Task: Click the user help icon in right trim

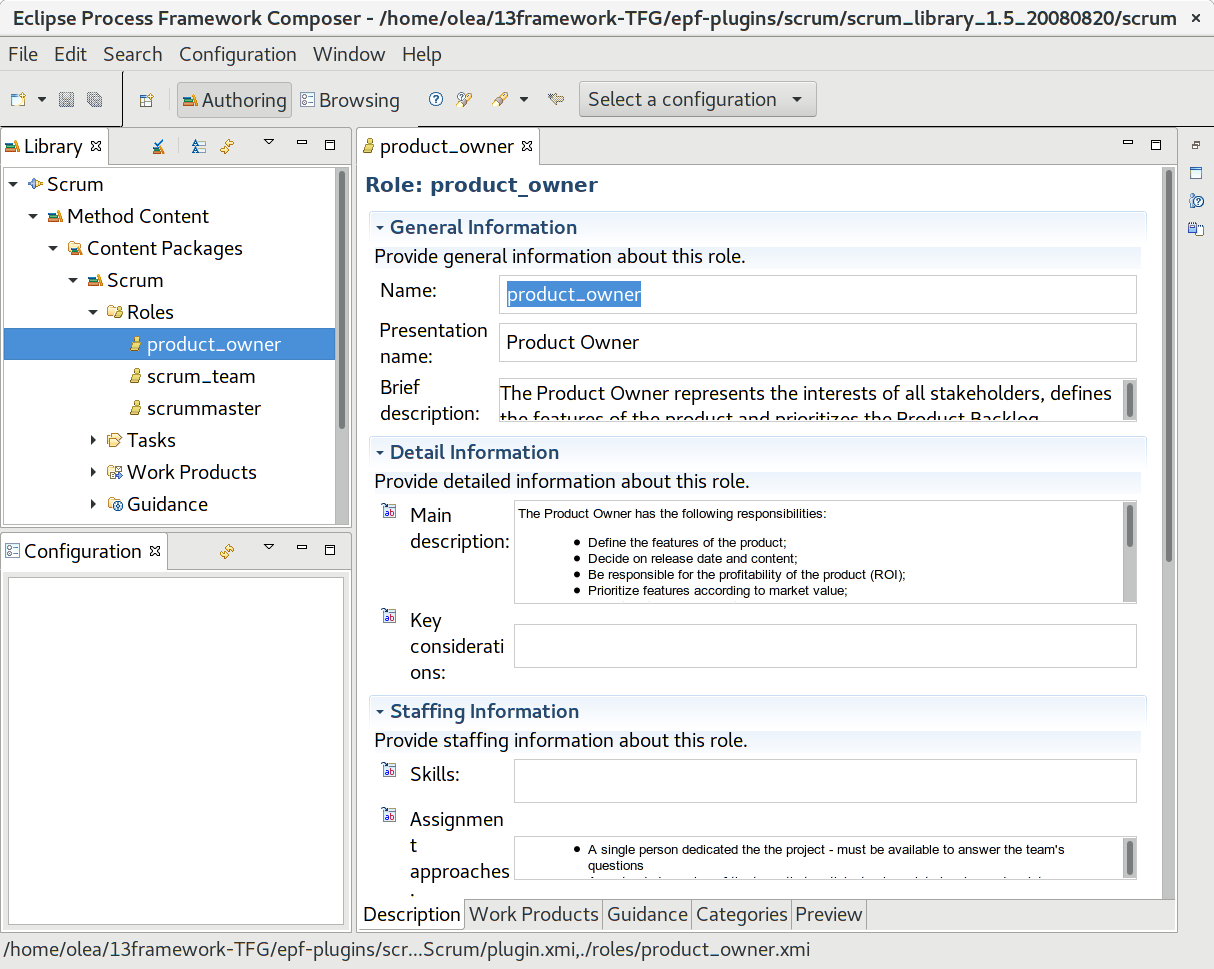Action: pyautogui.click(x=1195, y=201)
